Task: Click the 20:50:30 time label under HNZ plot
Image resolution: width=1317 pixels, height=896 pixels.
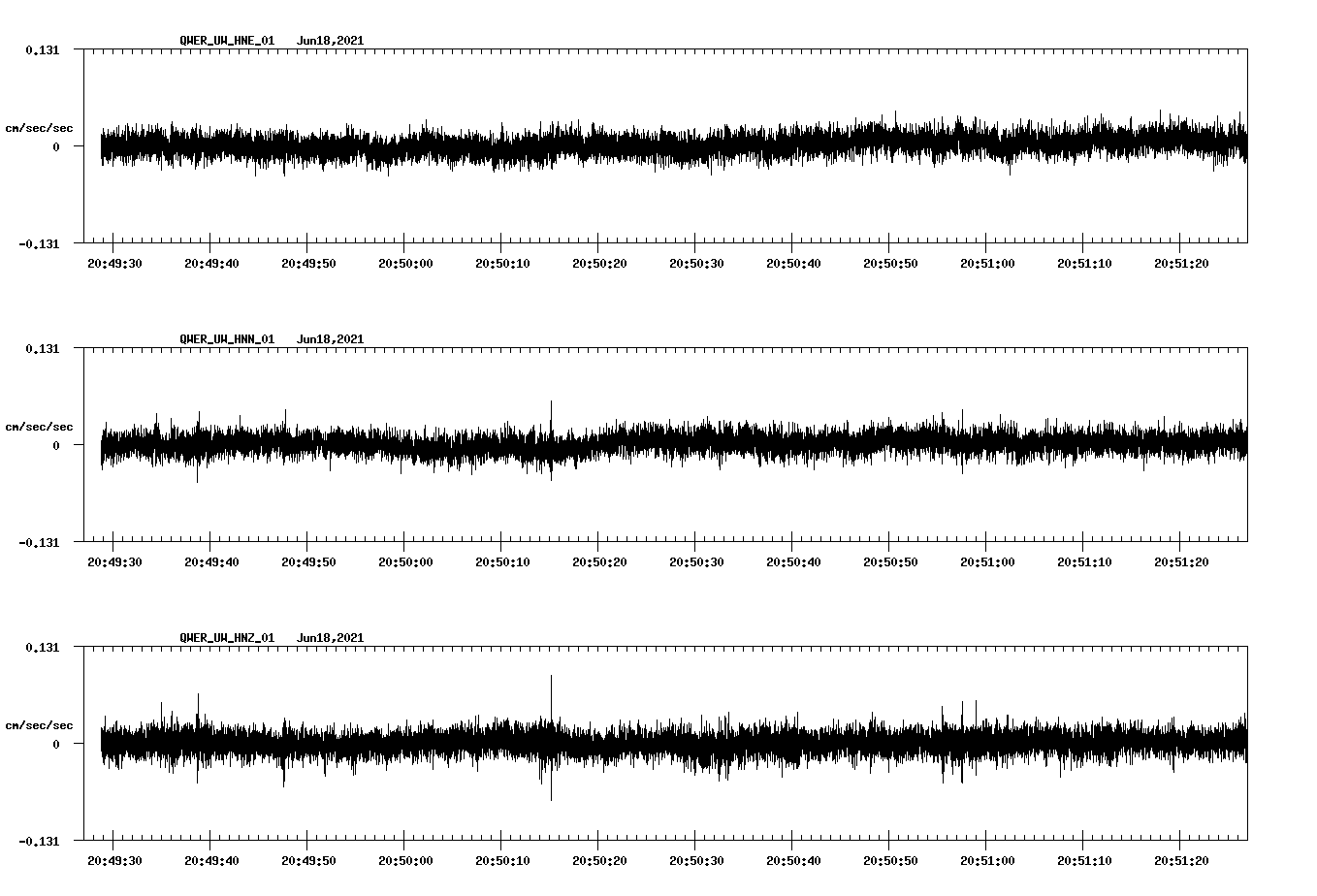Action: (x=696, y=860)
